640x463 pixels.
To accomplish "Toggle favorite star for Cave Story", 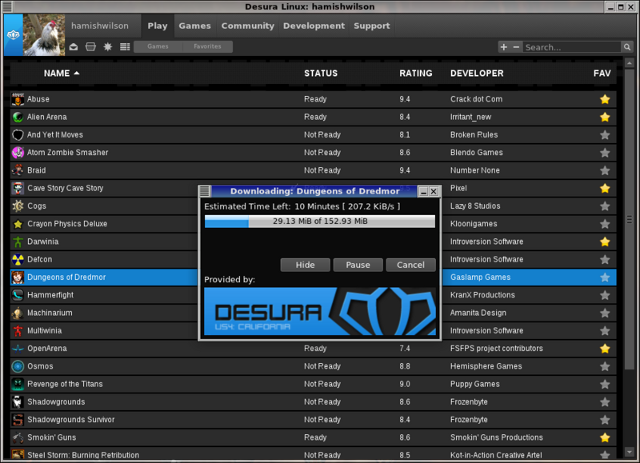I will (x=605, y=188).
